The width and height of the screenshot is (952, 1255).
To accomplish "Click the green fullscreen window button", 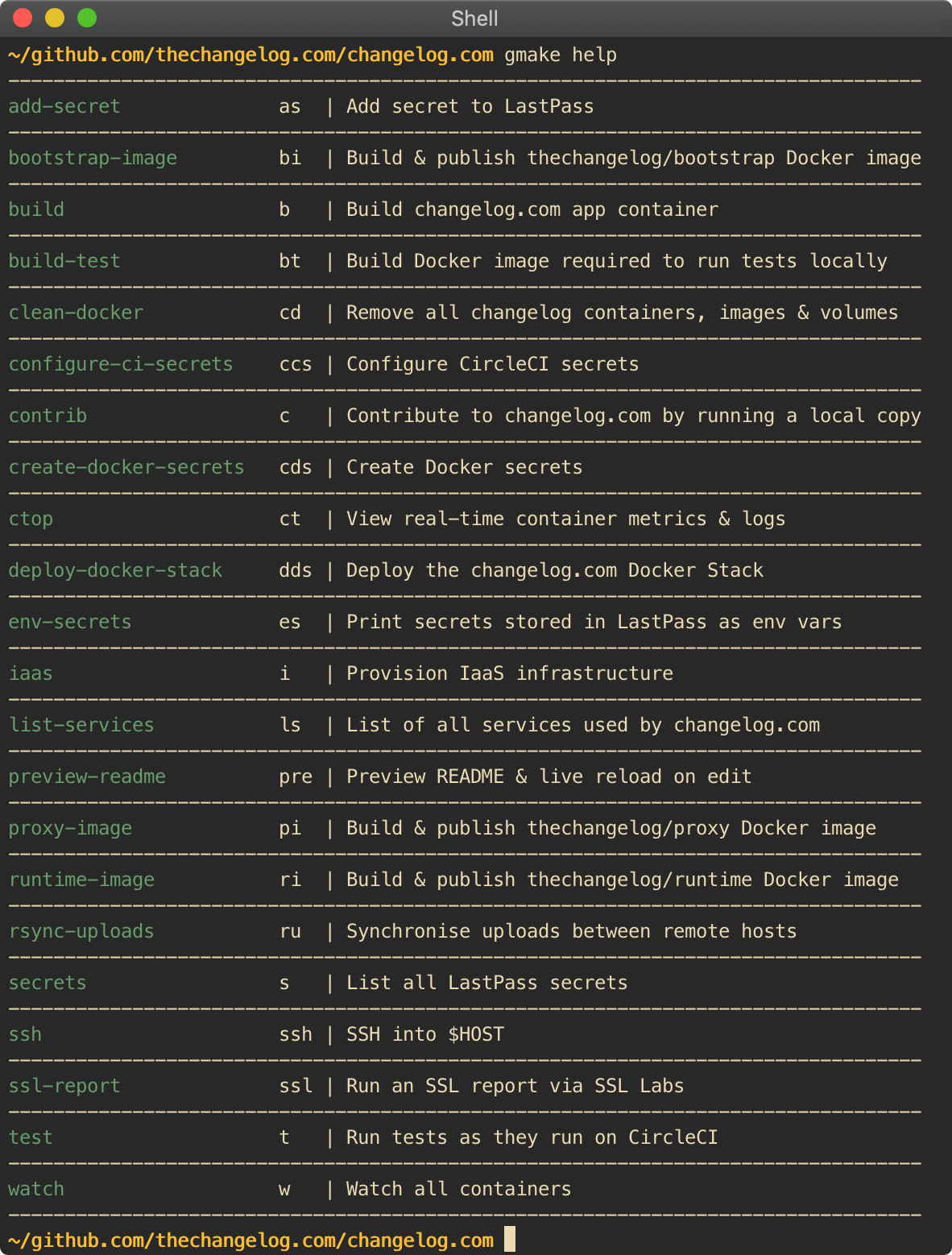I will [x=87, y=18].
